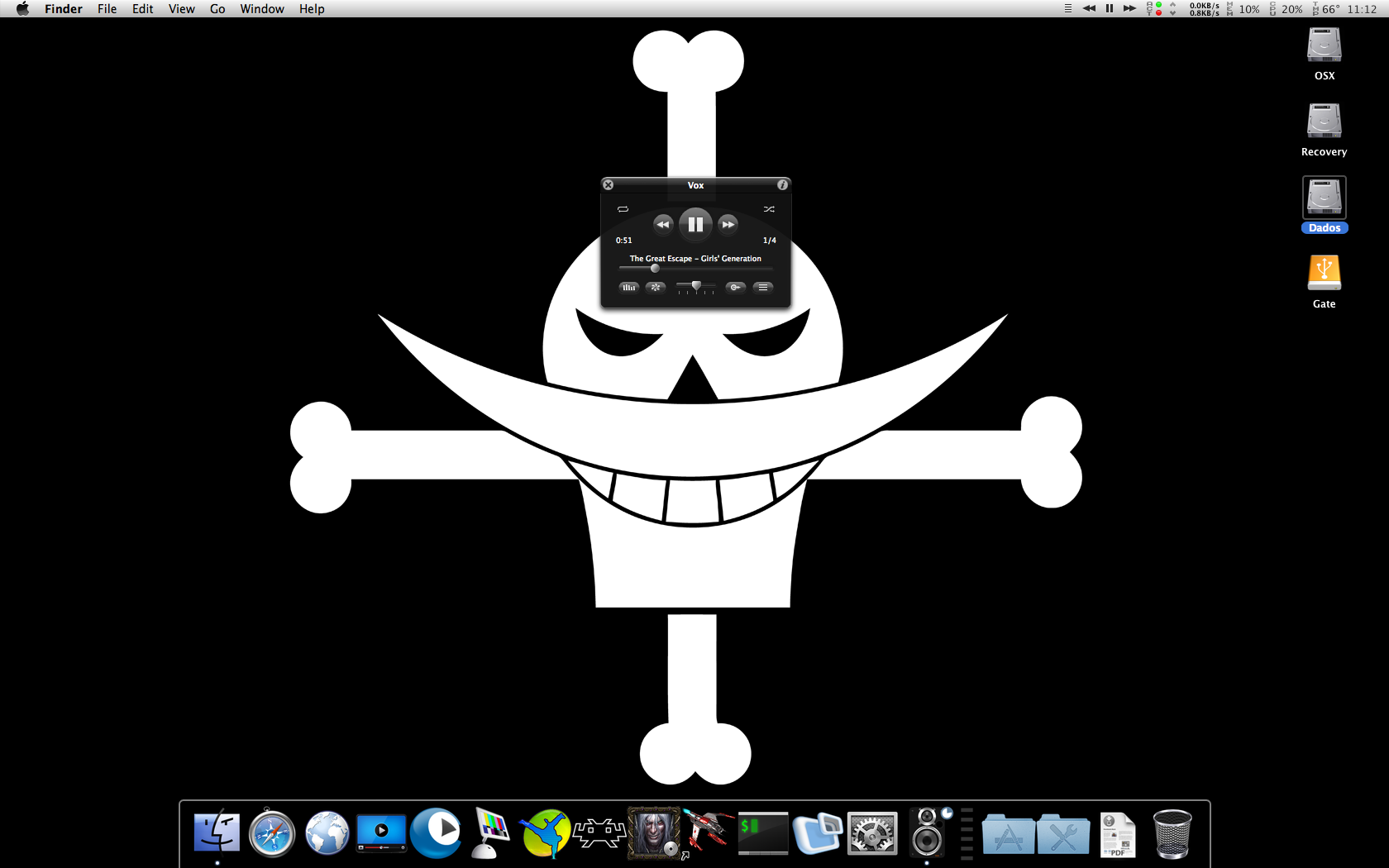Open the Edit menu
The width and height of the screenshot is (1389, 868).
(142, 9)
